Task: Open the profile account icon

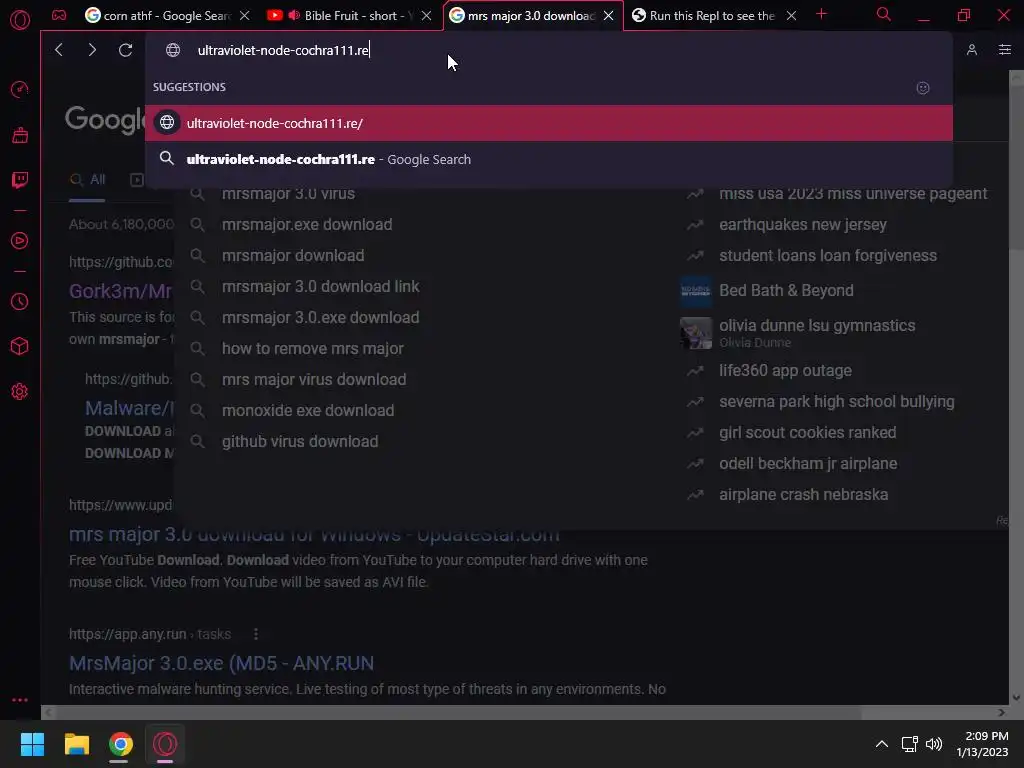Action: [x=972, y=50]
